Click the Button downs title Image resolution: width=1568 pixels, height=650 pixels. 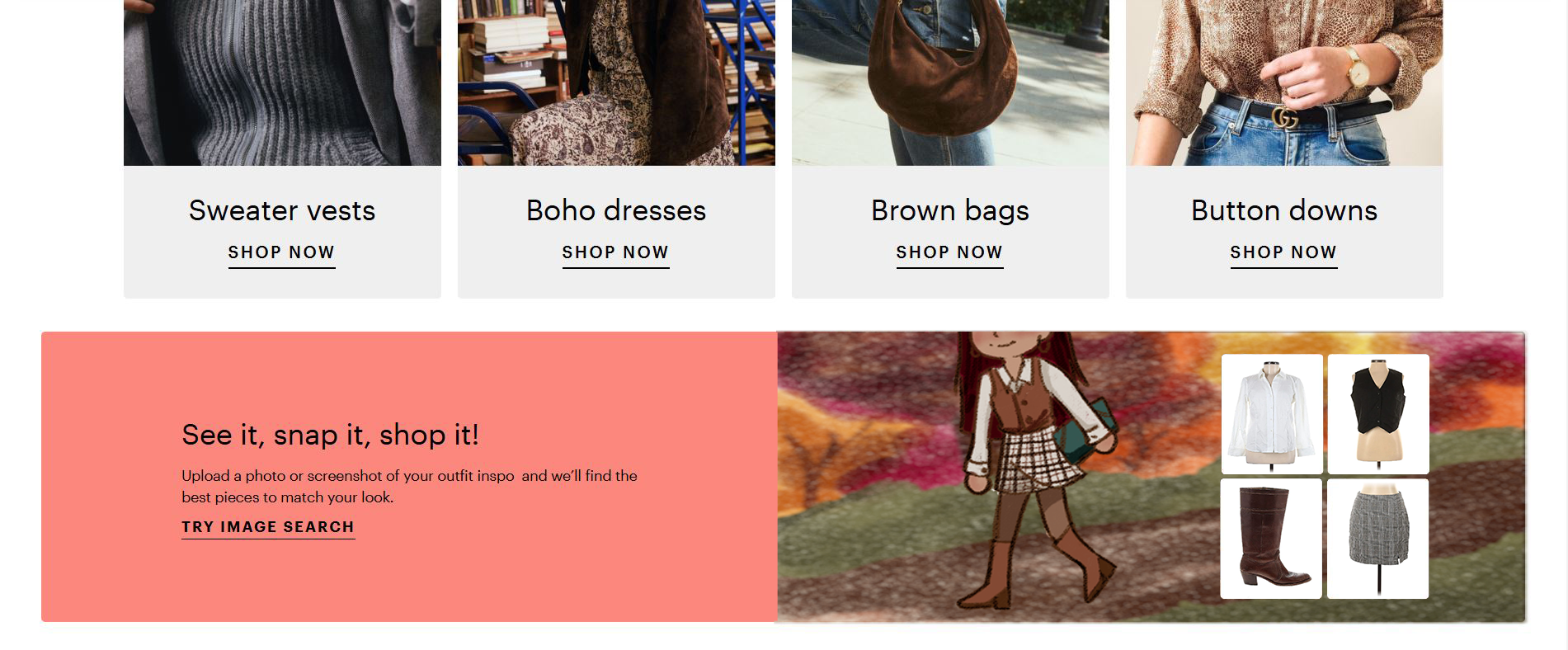click(x=1284, y=210)
